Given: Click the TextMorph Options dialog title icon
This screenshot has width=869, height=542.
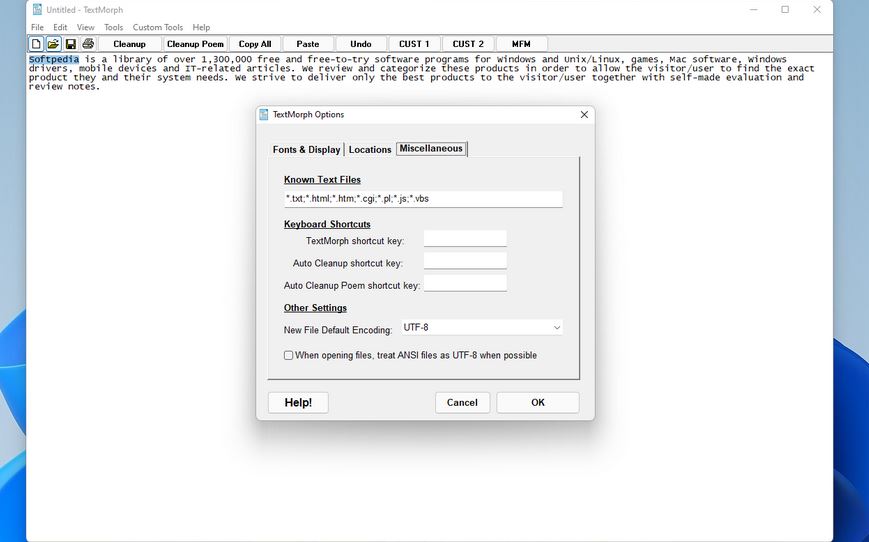Looking at the screenshot, I should click(x=264, y=114).
